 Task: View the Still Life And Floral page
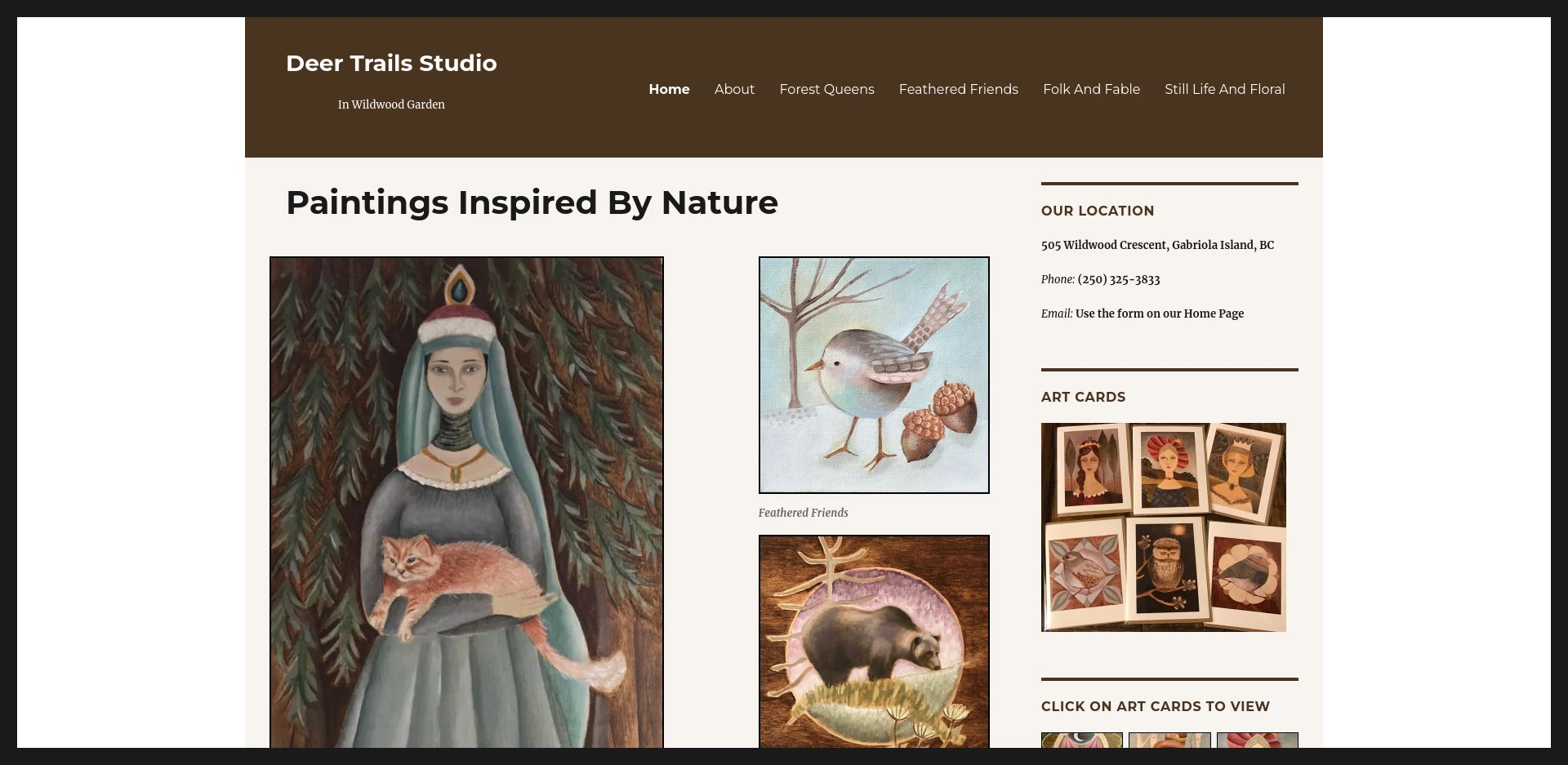pos(1224,89)
